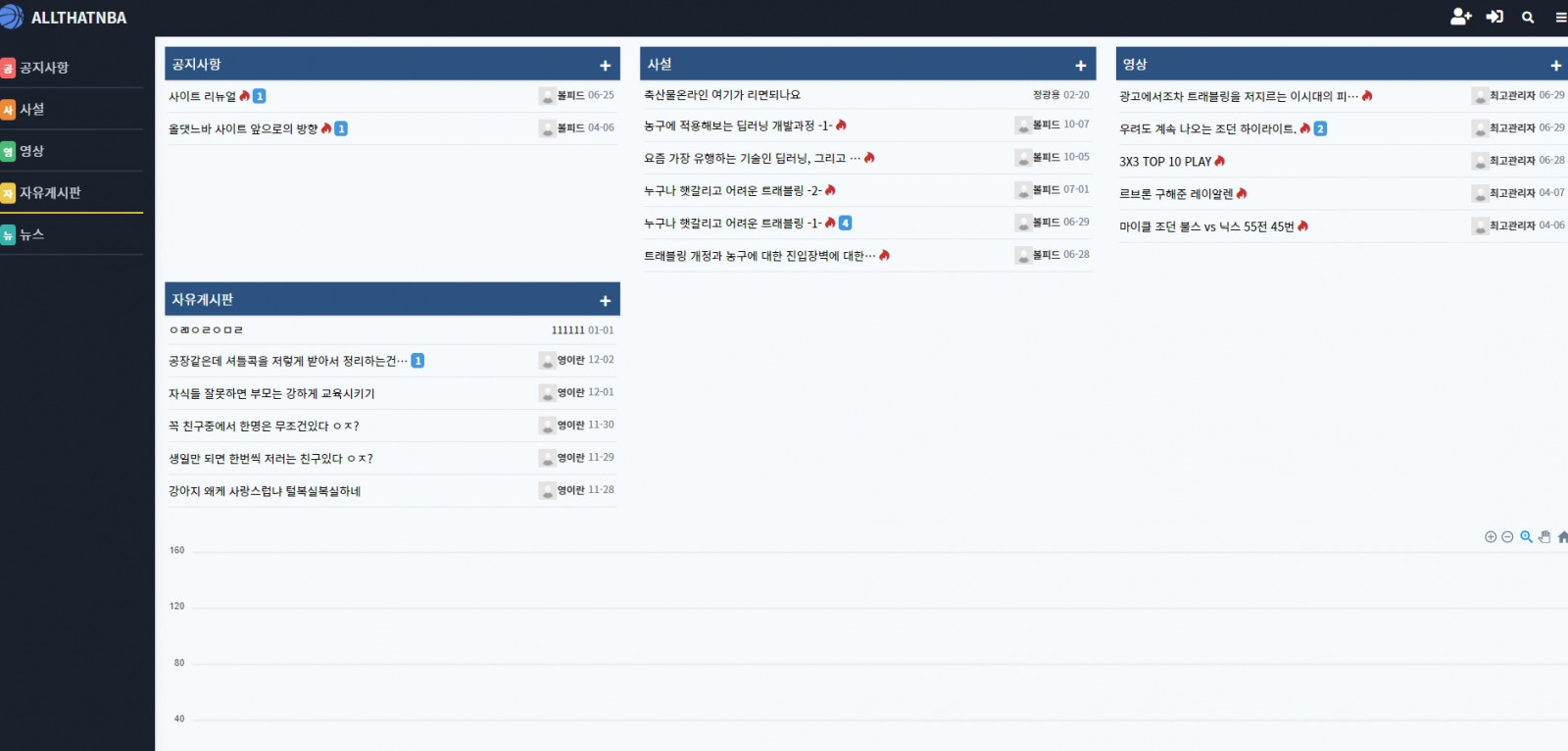Screen dimensions: 1568x751
Task: Click the chart zoom-out minus icon
Action: click(x=1507, y=537)
